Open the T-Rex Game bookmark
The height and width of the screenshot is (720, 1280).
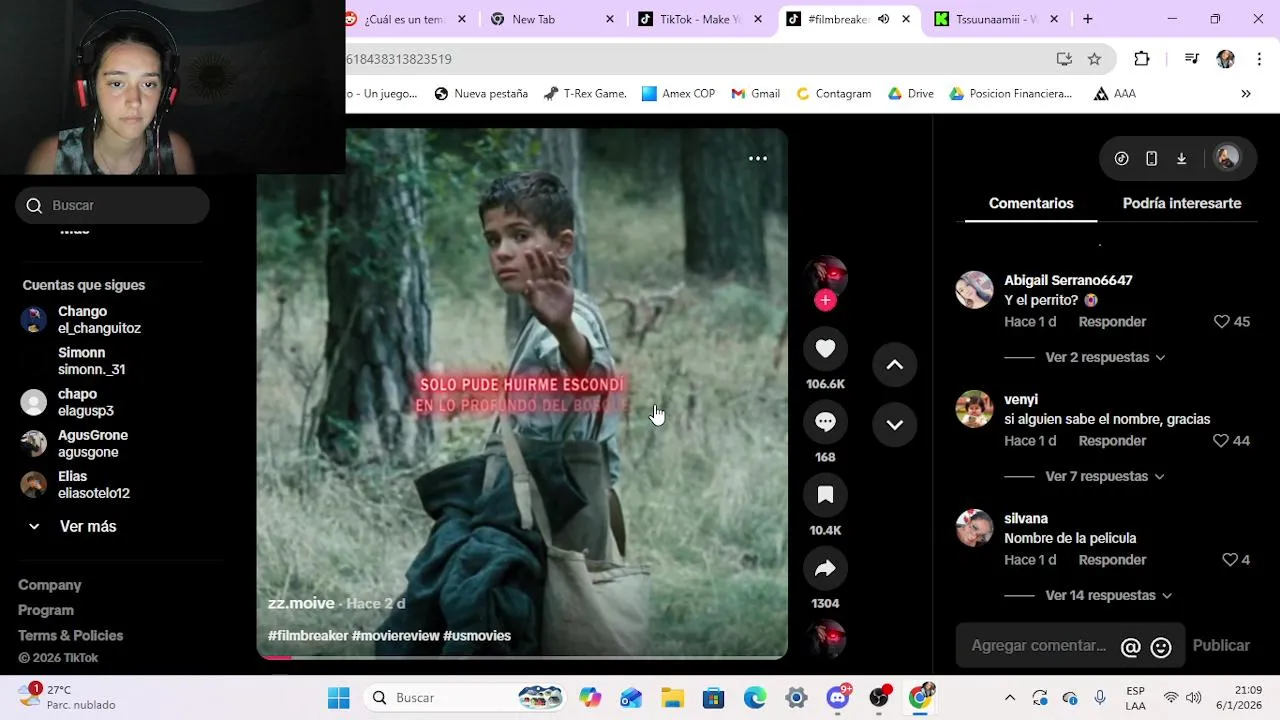(585, 94)
